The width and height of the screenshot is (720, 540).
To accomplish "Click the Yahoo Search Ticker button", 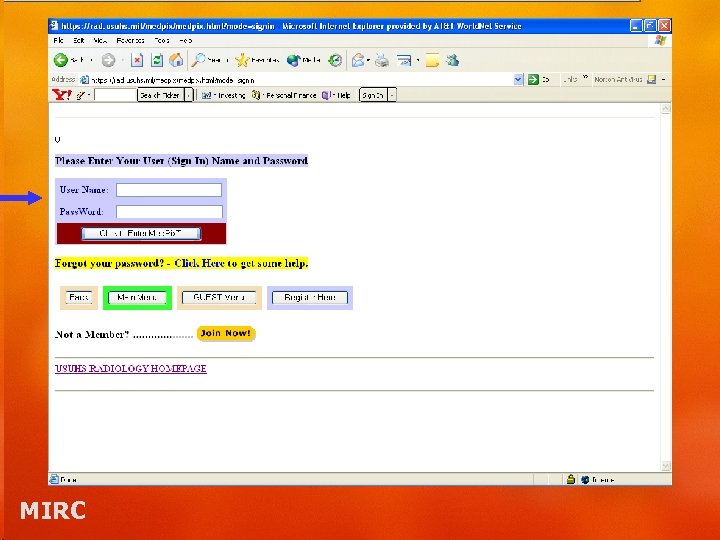I will pos(160,95).
